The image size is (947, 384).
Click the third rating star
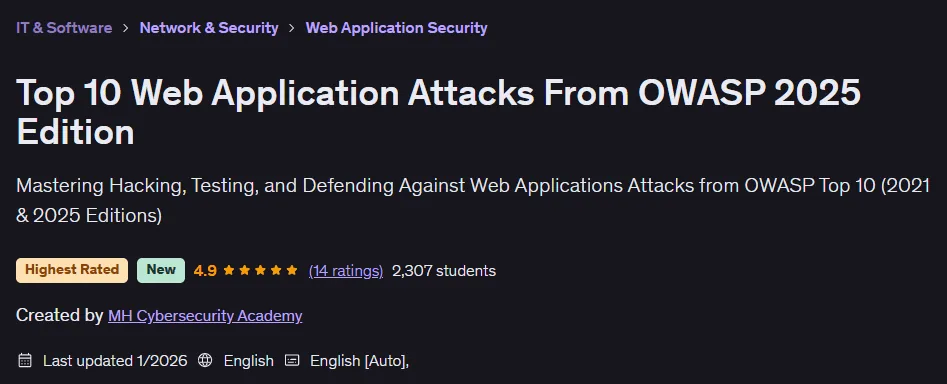[260, 270]
